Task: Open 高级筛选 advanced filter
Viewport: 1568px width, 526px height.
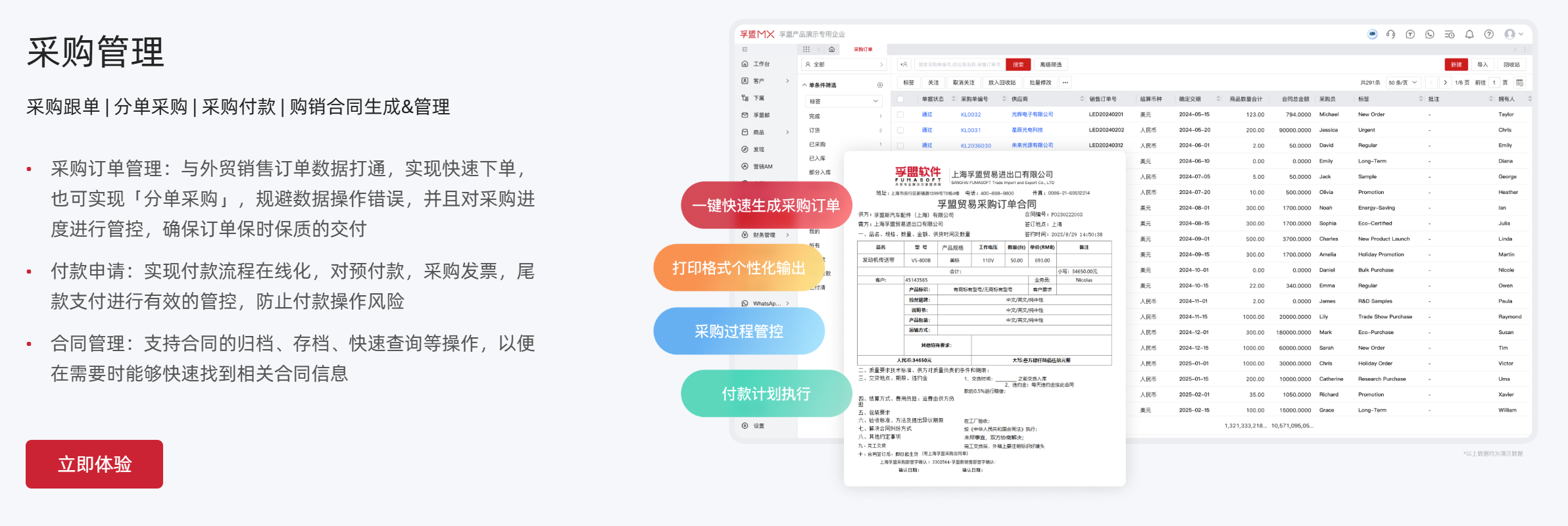Action: 1051,64
